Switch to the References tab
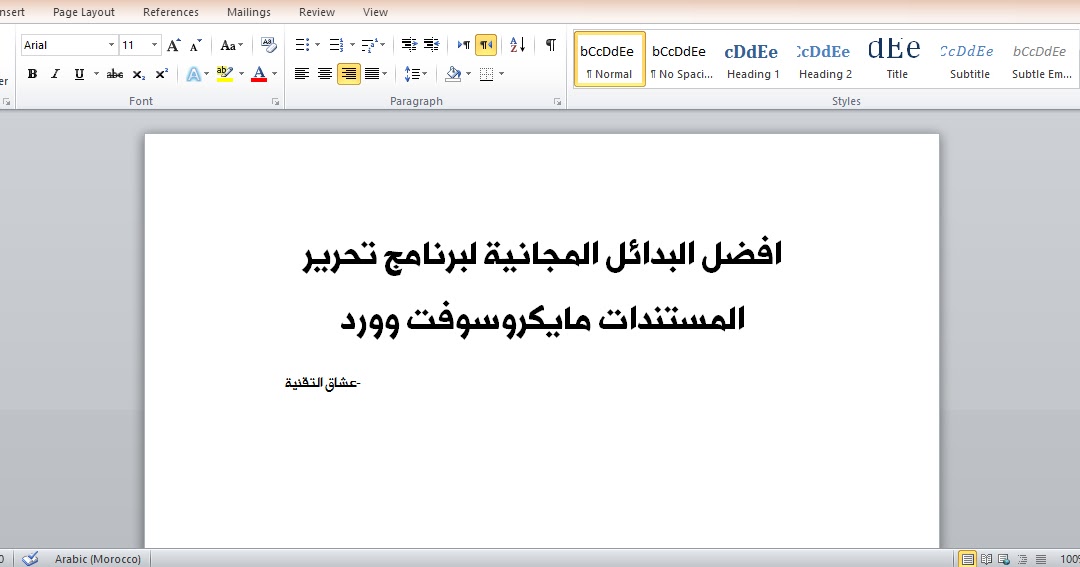This screenshot has width=1080, height=567. click(x=171, y=12)
